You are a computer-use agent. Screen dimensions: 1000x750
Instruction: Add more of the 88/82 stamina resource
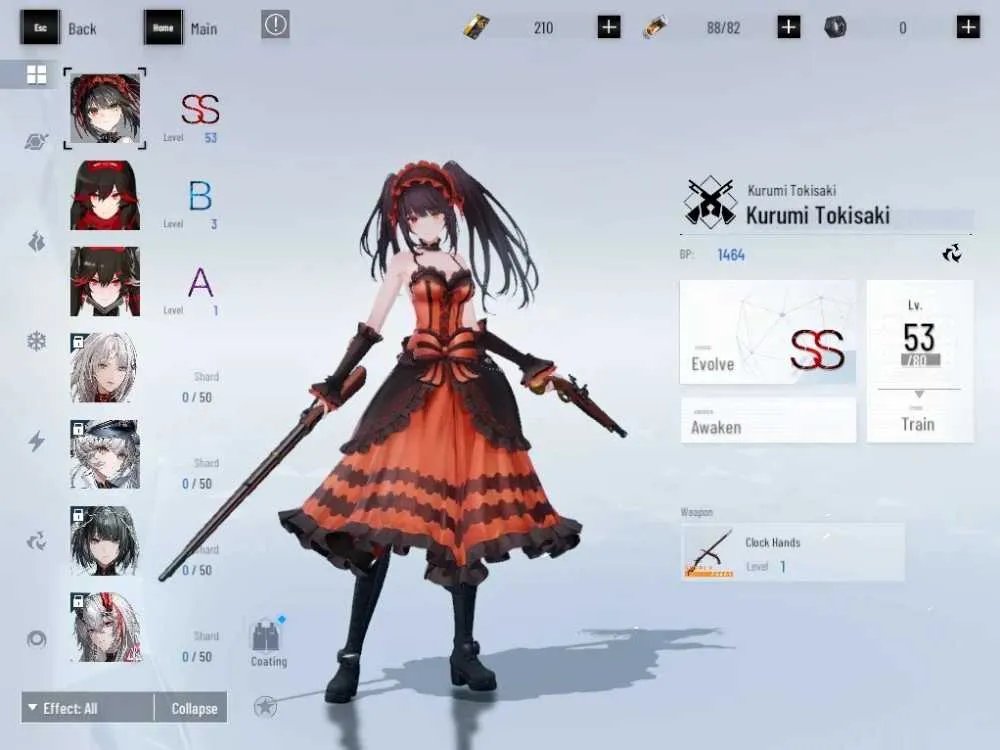click(x=789, y=27)
